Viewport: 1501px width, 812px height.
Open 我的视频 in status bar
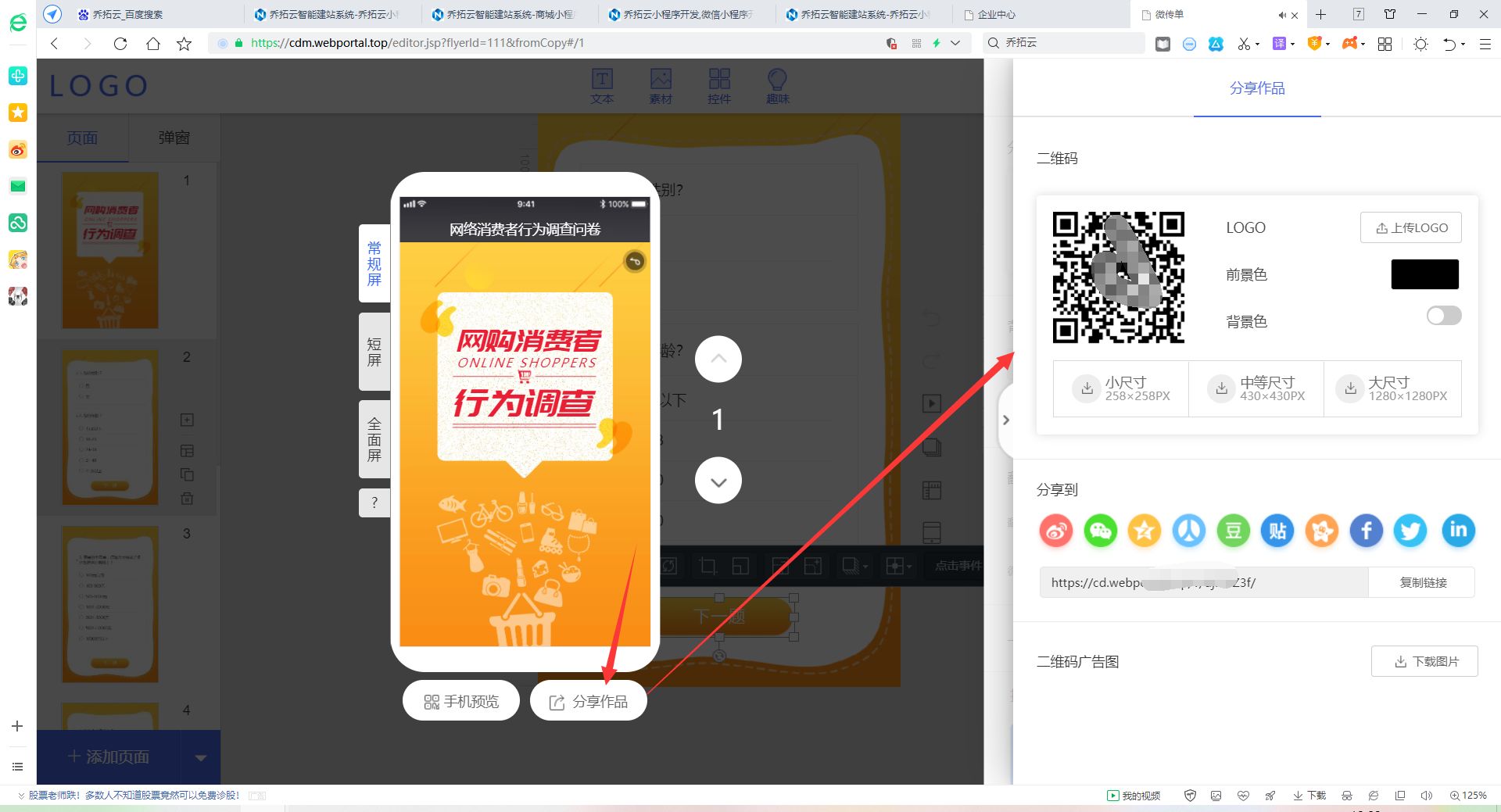[x=1134, y=796]
